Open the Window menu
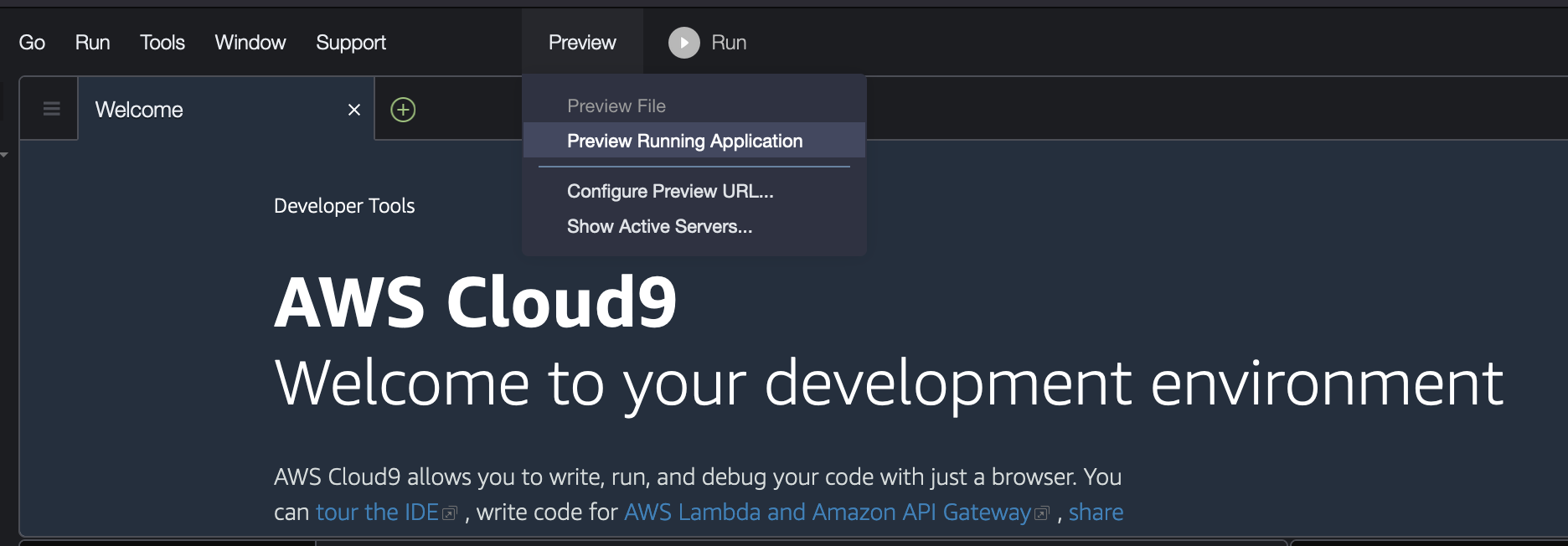The height and width of the screenshot is (546, 1568). tap(250, 43)
